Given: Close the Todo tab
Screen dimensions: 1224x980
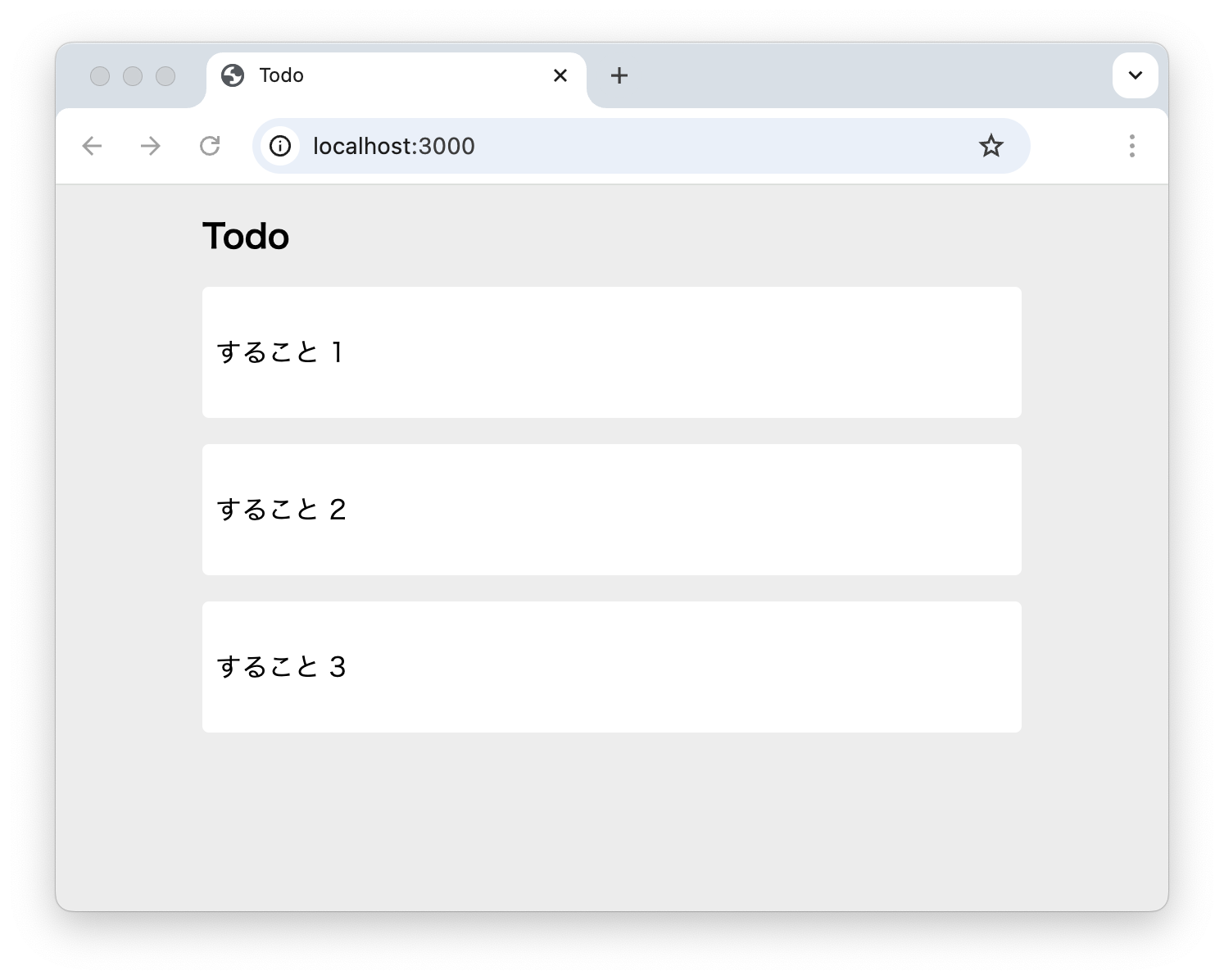Looking at the screenshot, I should pos(560,75).
